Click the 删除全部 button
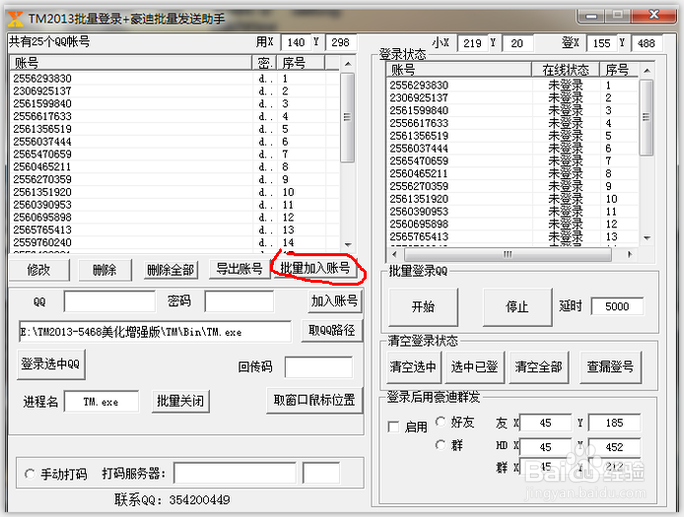The image size is (684, 517). point(171,270)
